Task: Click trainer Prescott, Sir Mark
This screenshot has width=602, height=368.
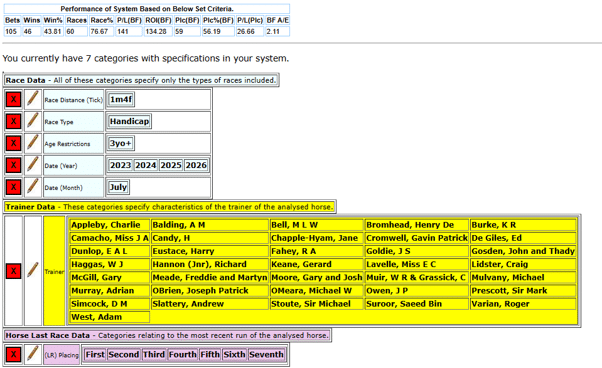Action: click(x=523, y=291)
